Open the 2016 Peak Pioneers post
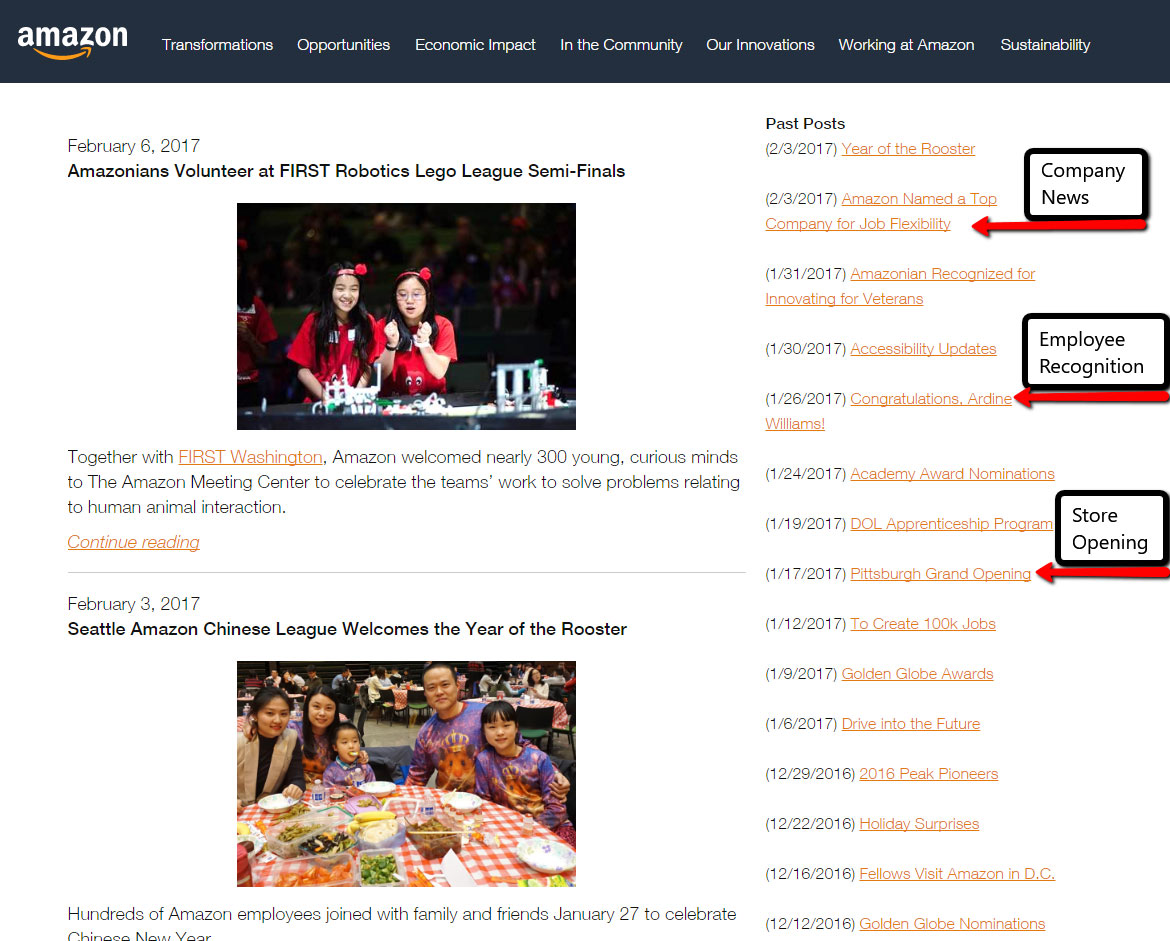 [x=928, y=774]
